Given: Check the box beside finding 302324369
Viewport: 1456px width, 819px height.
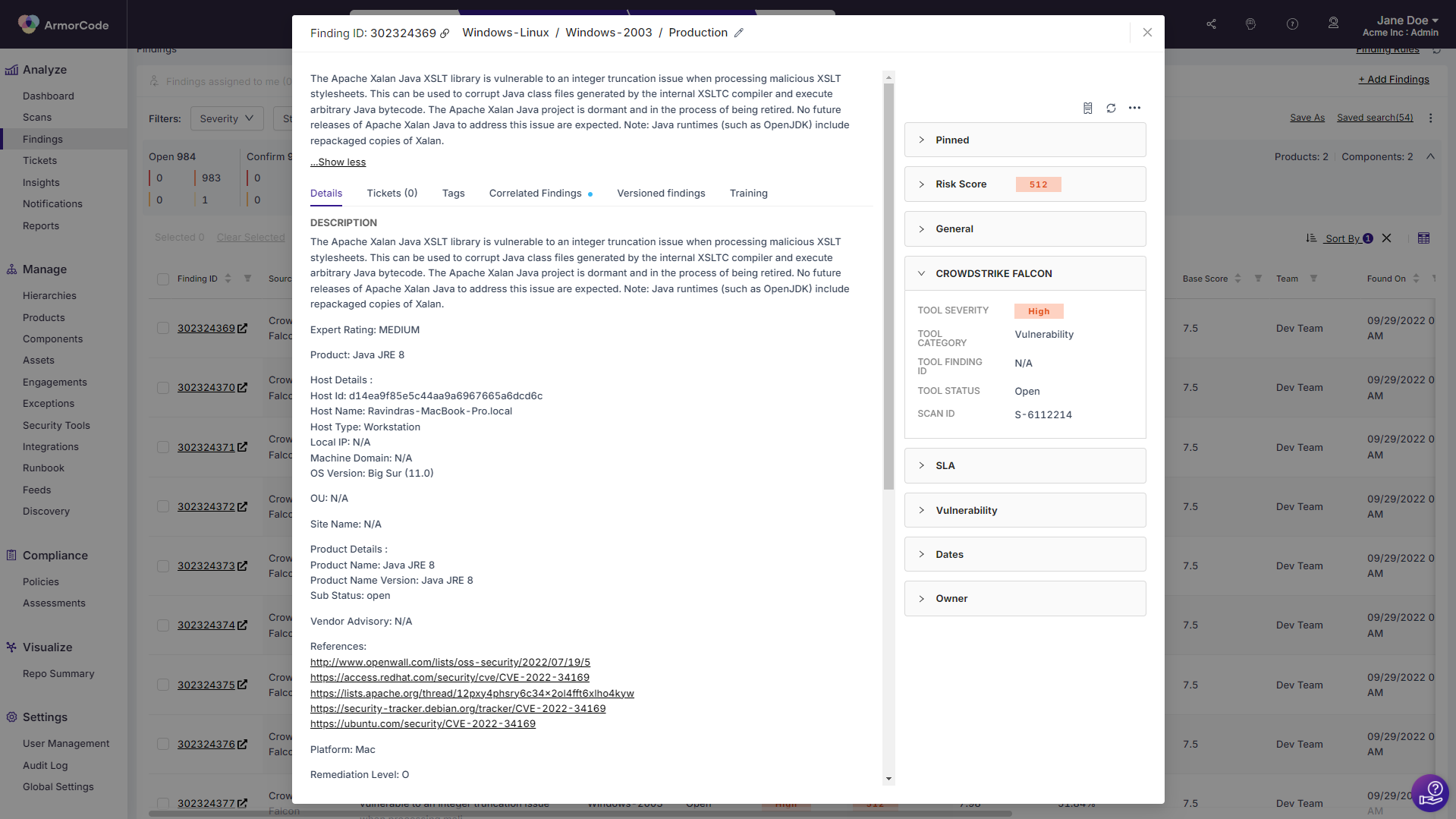Looking at the screenshot, I should [x=163, y=328].
